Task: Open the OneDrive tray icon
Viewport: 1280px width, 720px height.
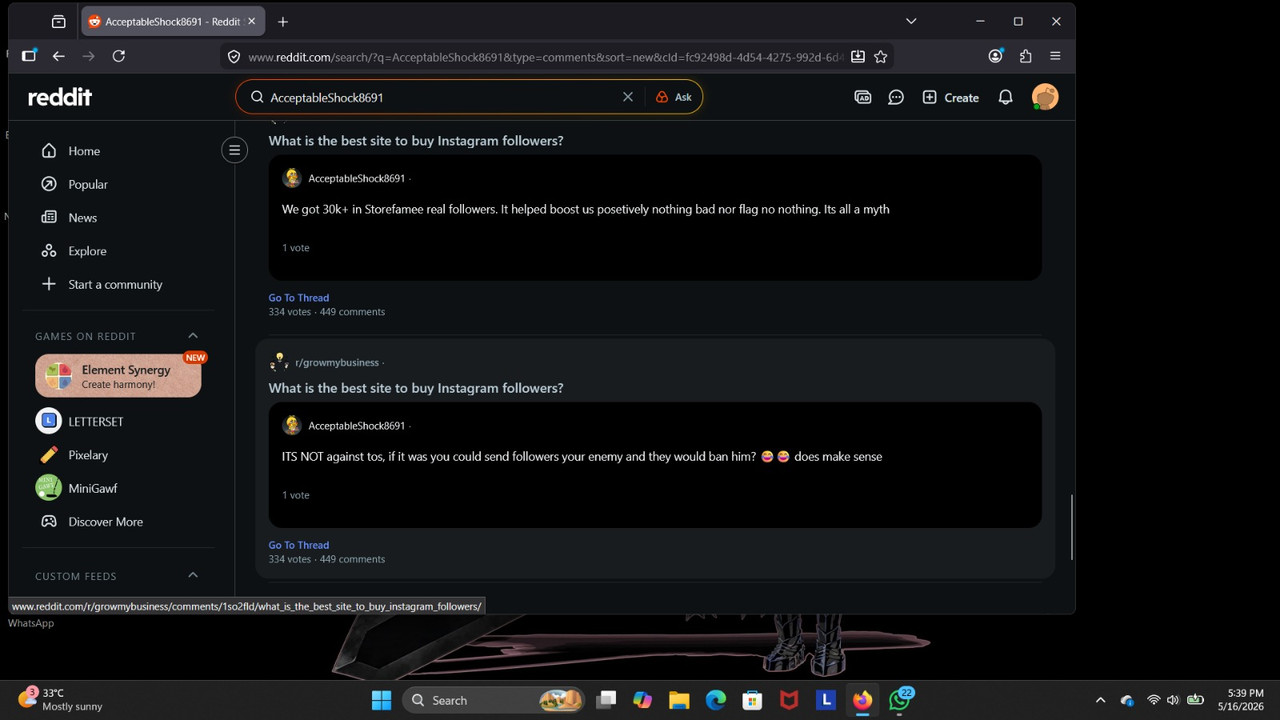Action: tap(1128, 700)
